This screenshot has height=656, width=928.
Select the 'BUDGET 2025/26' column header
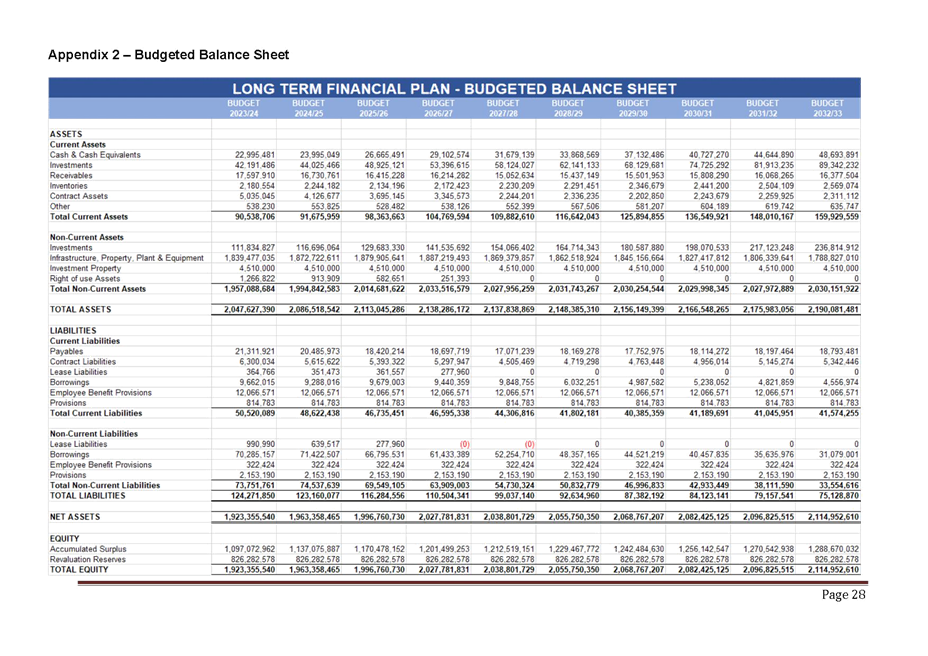(373, 108)
